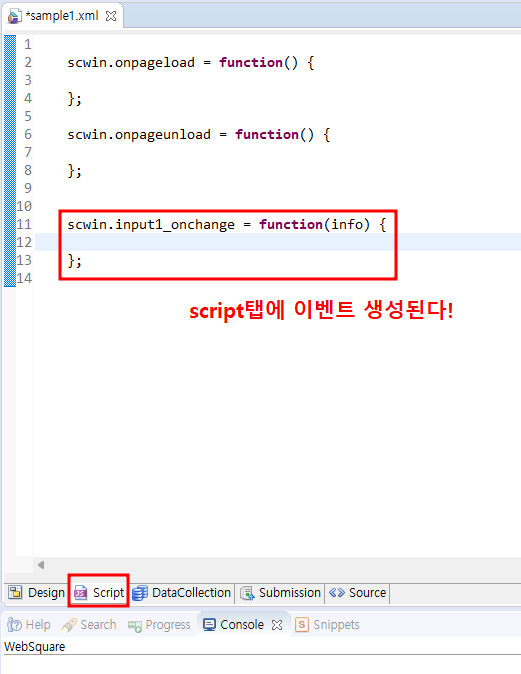The image size is (521, 674).
Task: Click the function keyword on line 2
Action: click(251, 63)
